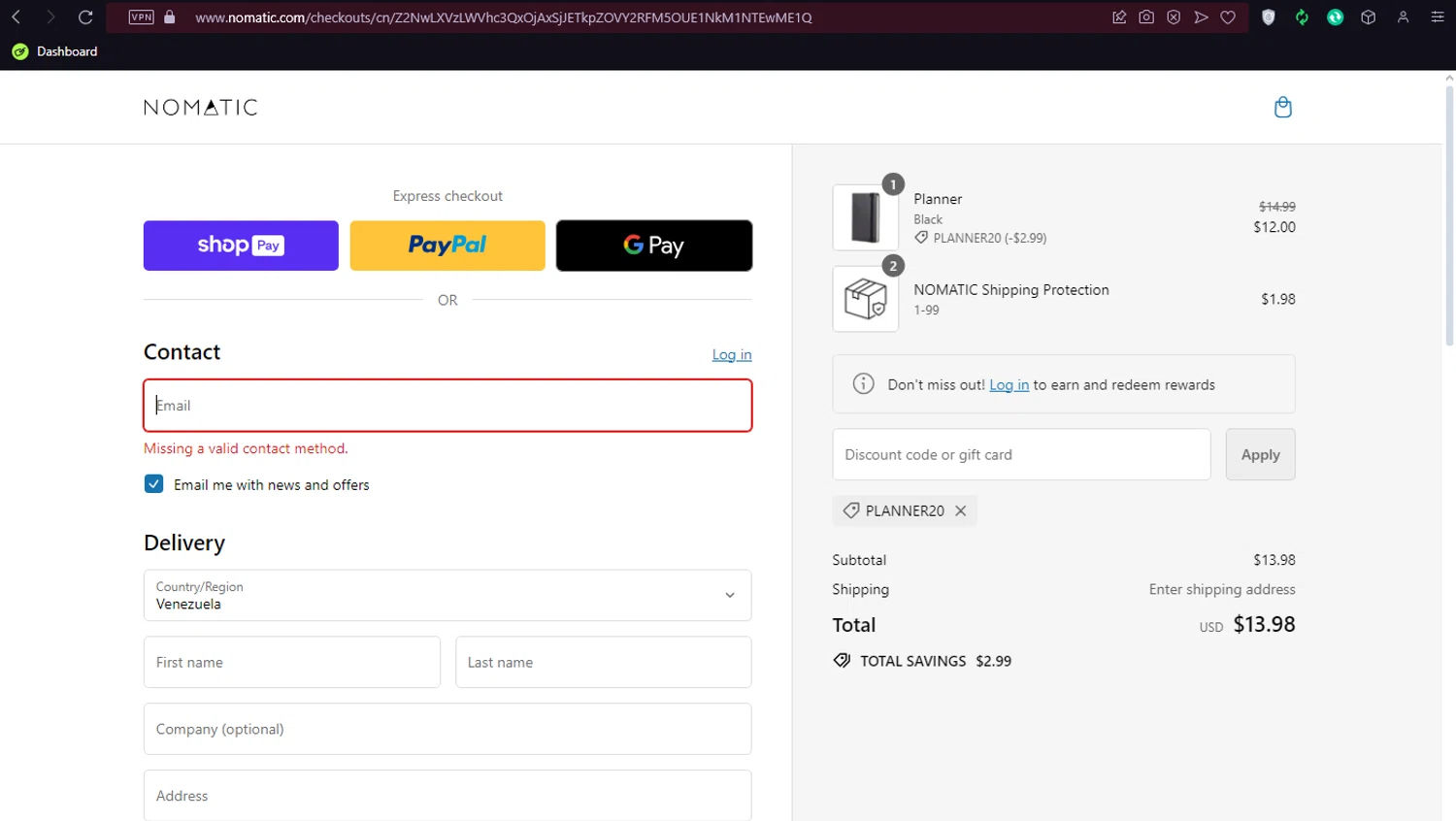Open browser easy setup sliders icon
Screen dimensions: 1456x821
click(1438, 17)
